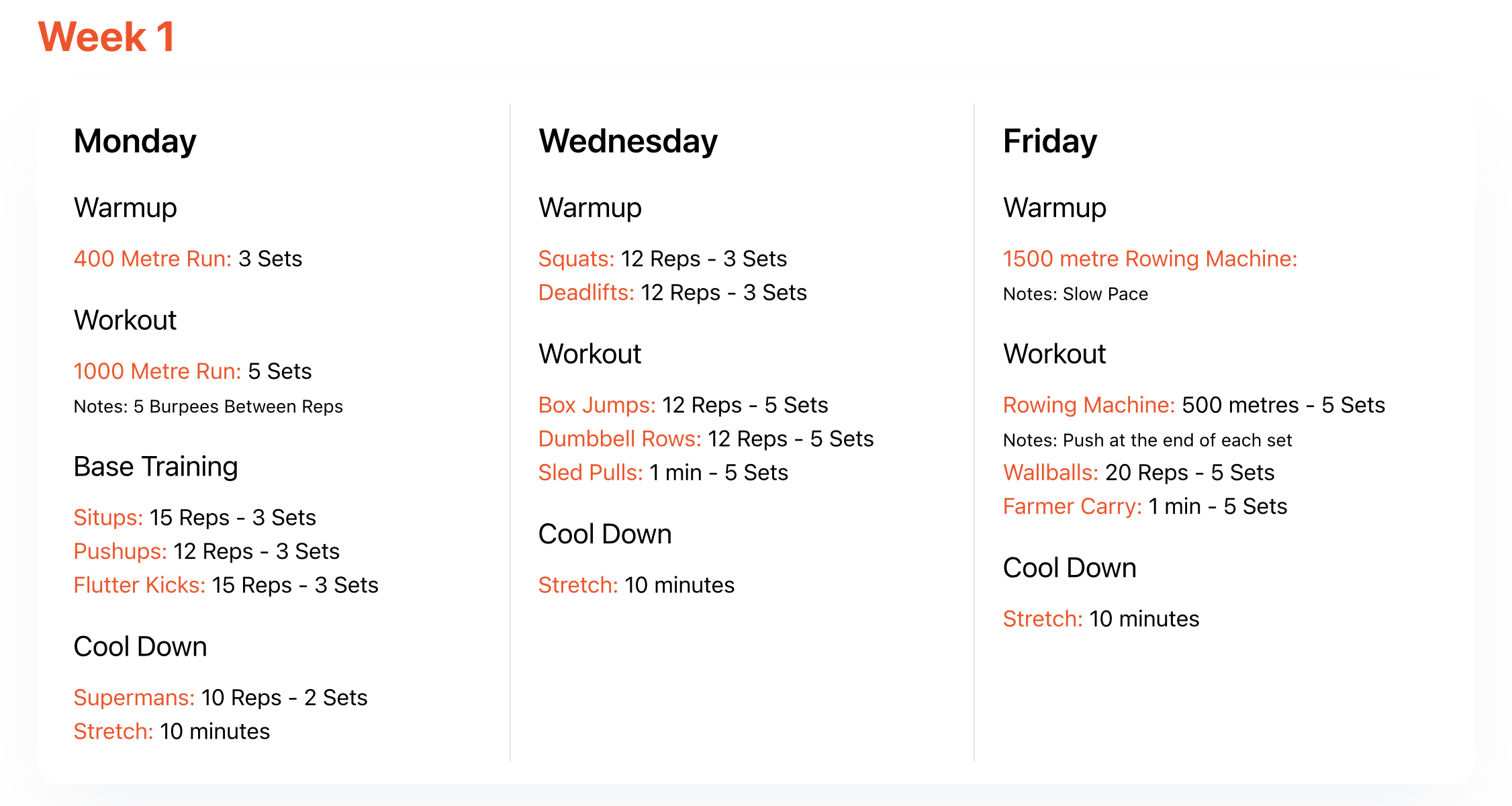Open the Dumbbell Rows exercise
This screenshot has width=1512, height=806.
click(x=620, y=439)
